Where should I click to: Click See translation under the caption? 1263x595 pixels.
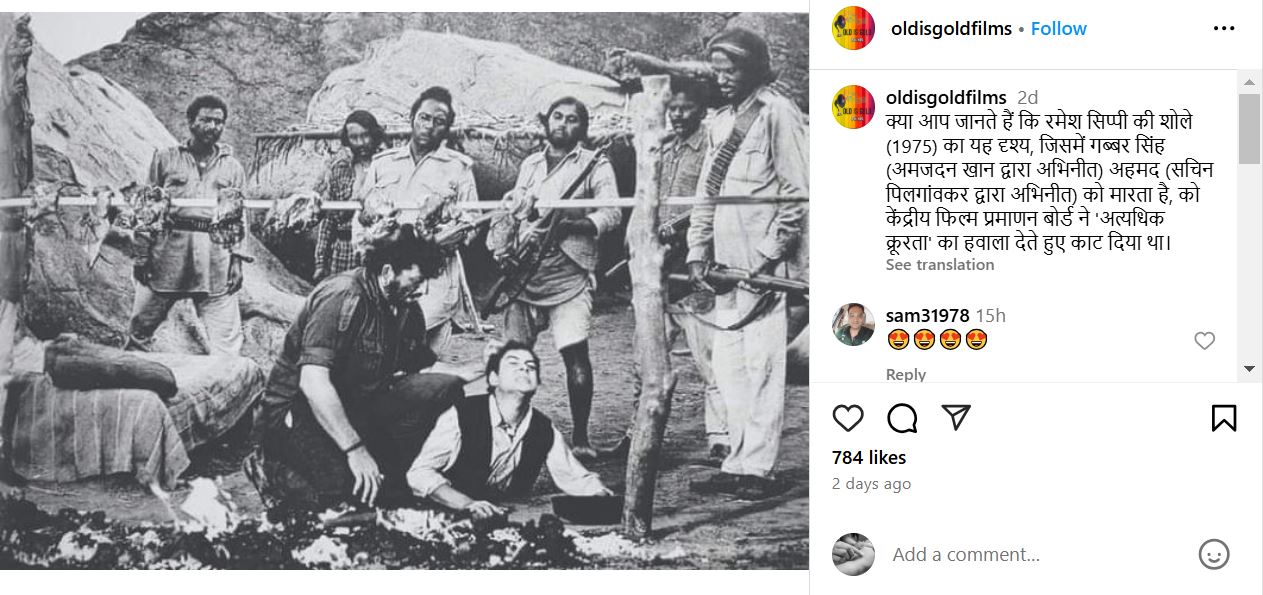(940, 265)
